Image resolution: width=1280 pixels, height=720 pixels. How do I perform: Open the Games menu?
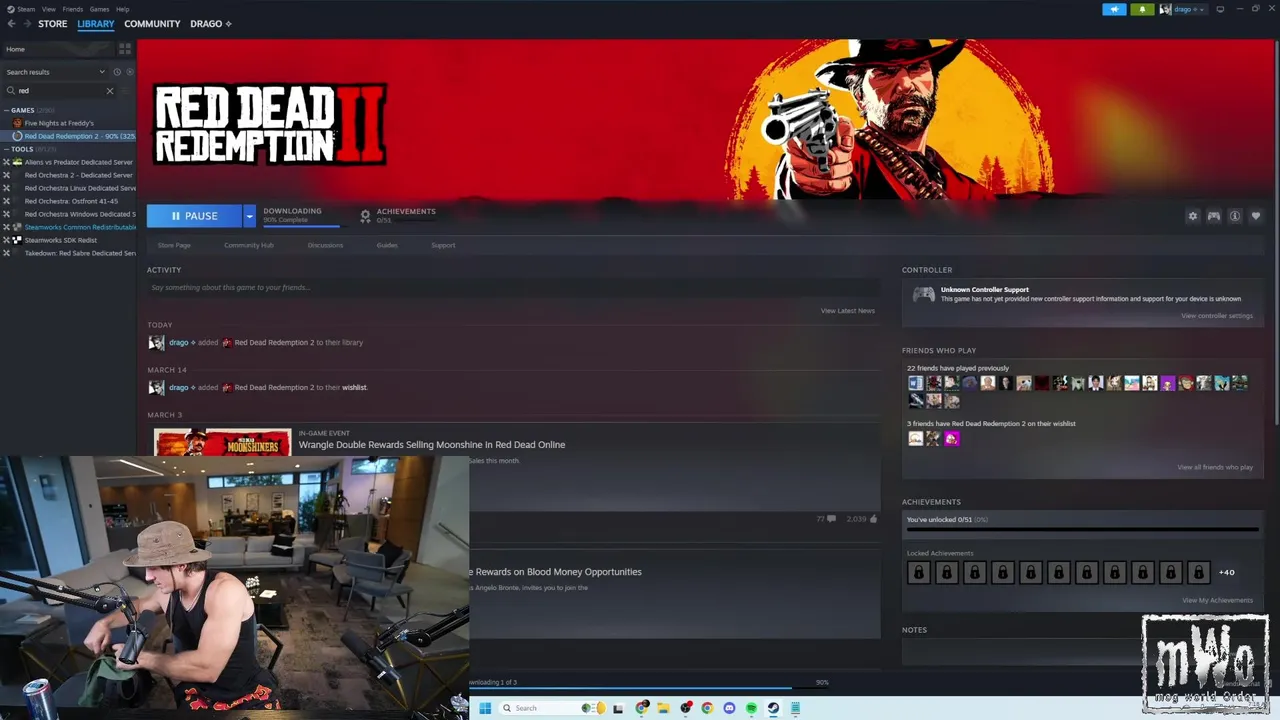(100, 9)
